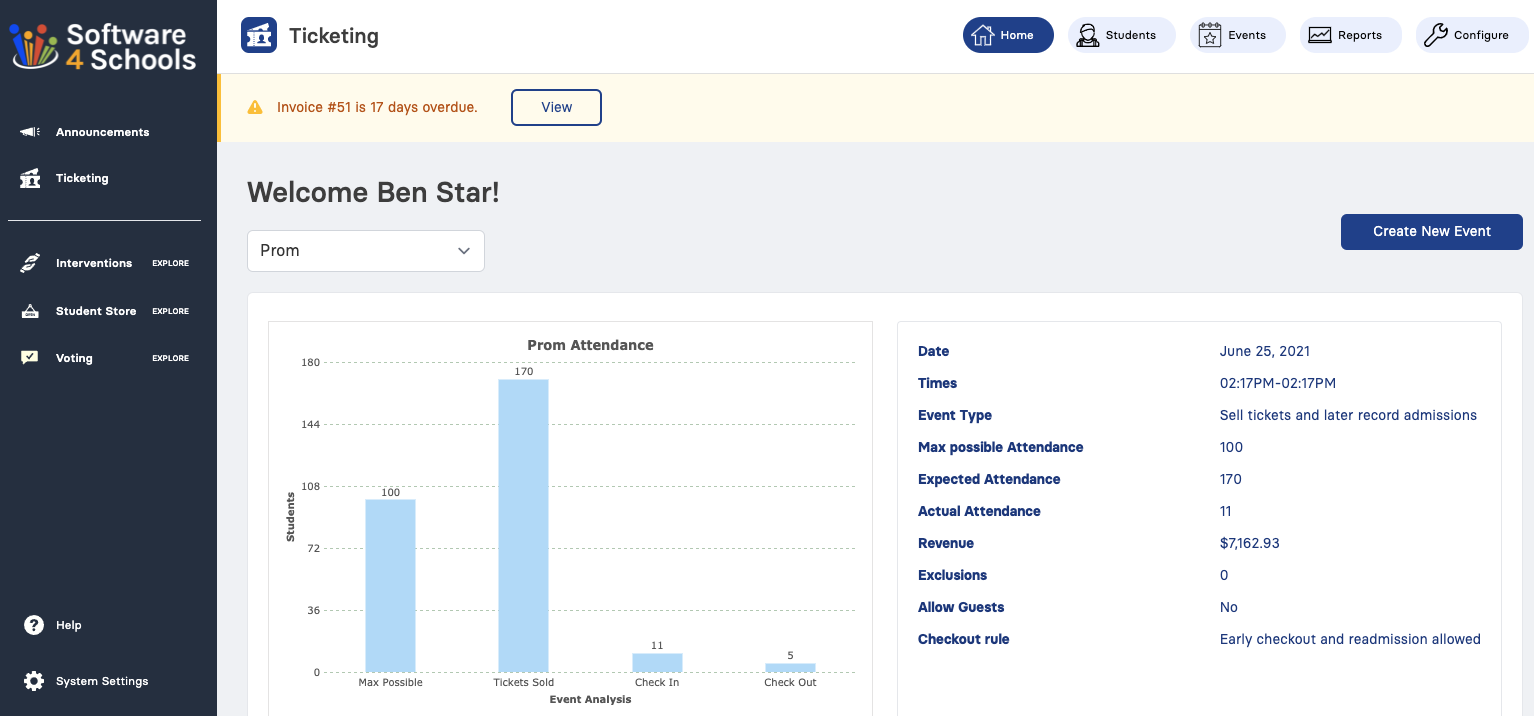Click the Create New Event button
This screenshot has height=716, width=1534.
[x=1431, y=231]
